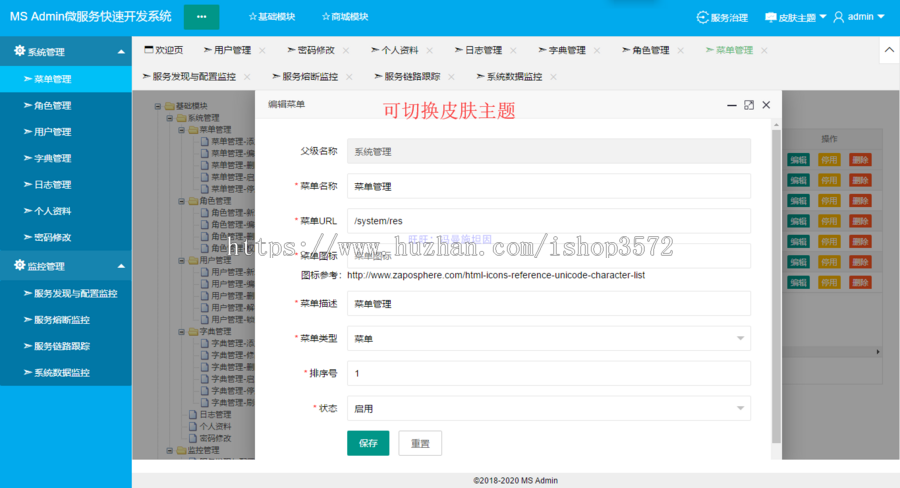900x488 pixels.
Task: Switch to the 欢迎页 tab
Action: pyautogui.click(x=164, y=50)
